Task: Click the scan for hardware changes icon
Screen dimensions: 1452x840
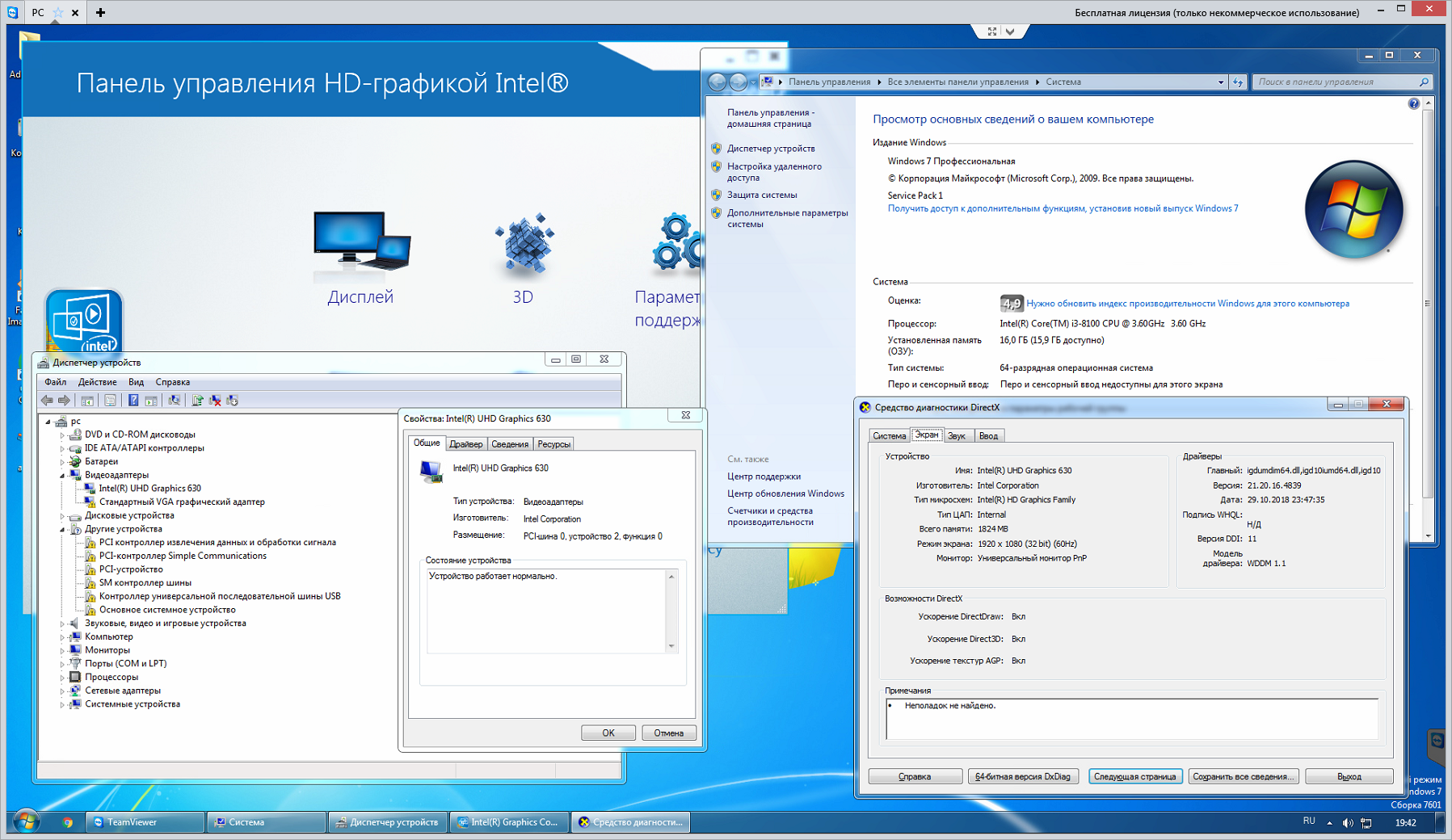Action: 174,401
